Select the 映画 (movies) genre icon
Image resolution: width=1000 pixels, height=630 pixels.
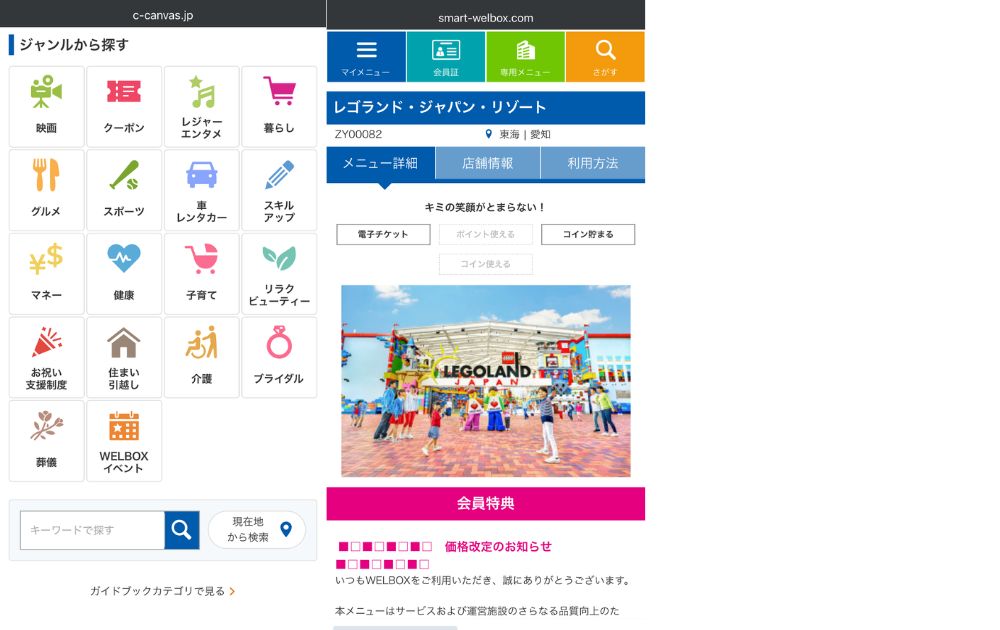coord(46,105)
